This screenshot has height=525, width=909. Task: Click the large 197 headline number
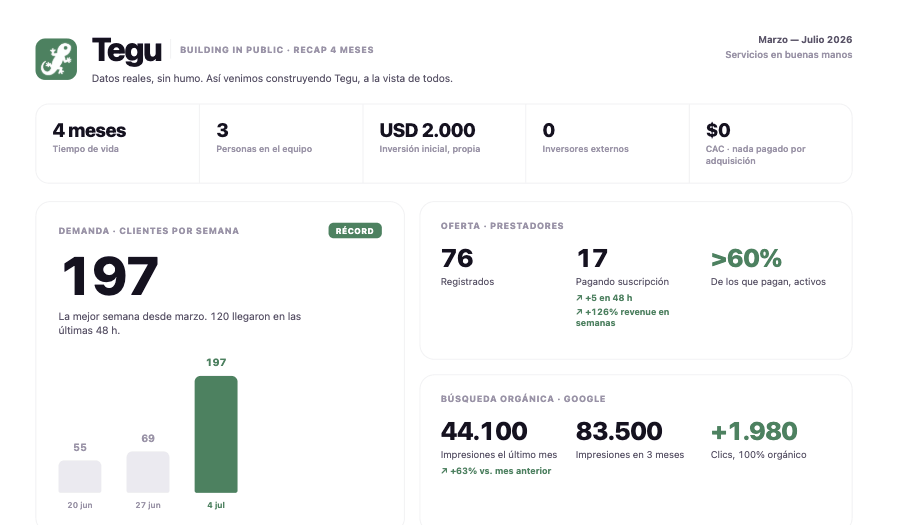point(110,276)
